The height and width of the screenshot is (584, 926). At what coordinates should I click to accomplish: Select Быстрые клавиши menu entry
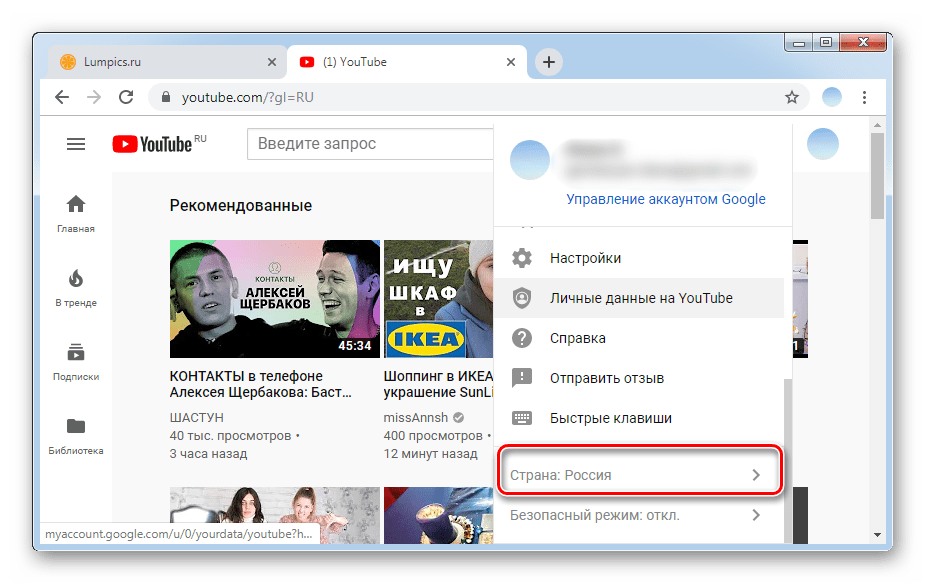click(610, 418)
